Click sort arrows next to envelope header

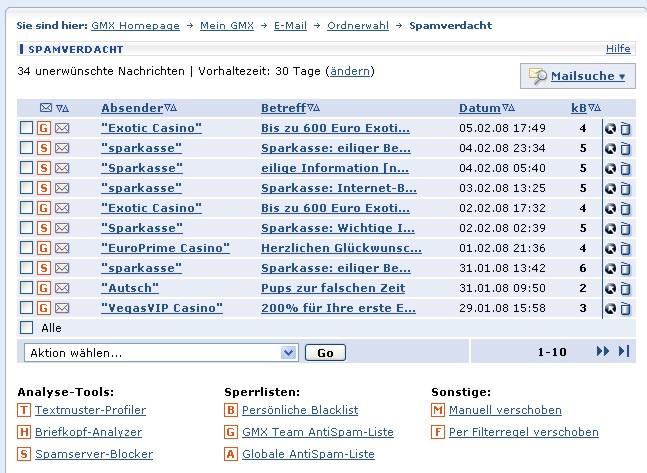[62, 109]
